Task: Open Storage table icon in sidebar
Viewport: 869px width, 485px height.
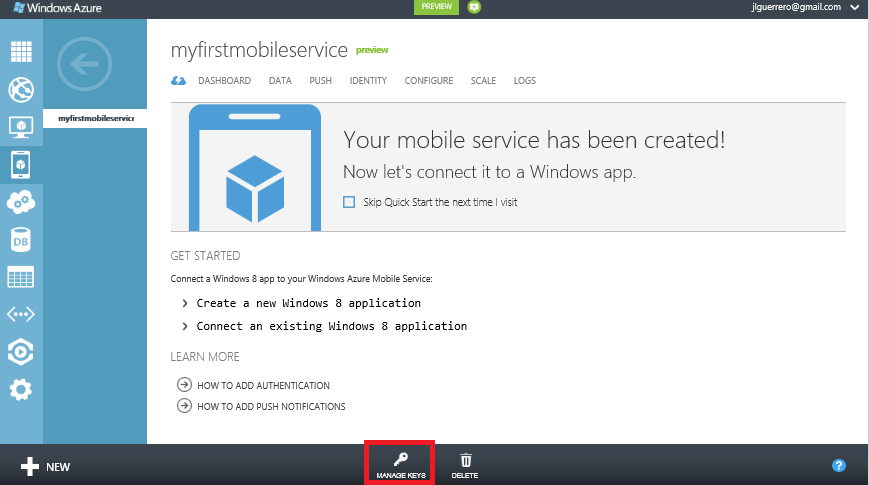Action: [21, 277]
